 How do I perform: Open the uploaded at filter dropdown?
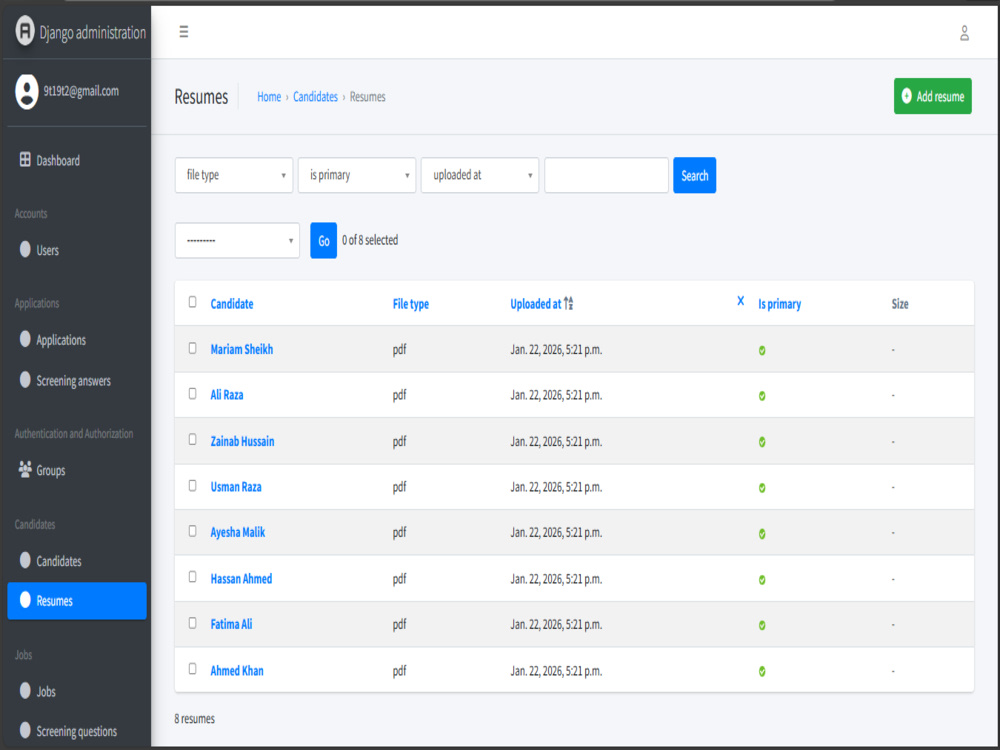click(x=480, y=175)
